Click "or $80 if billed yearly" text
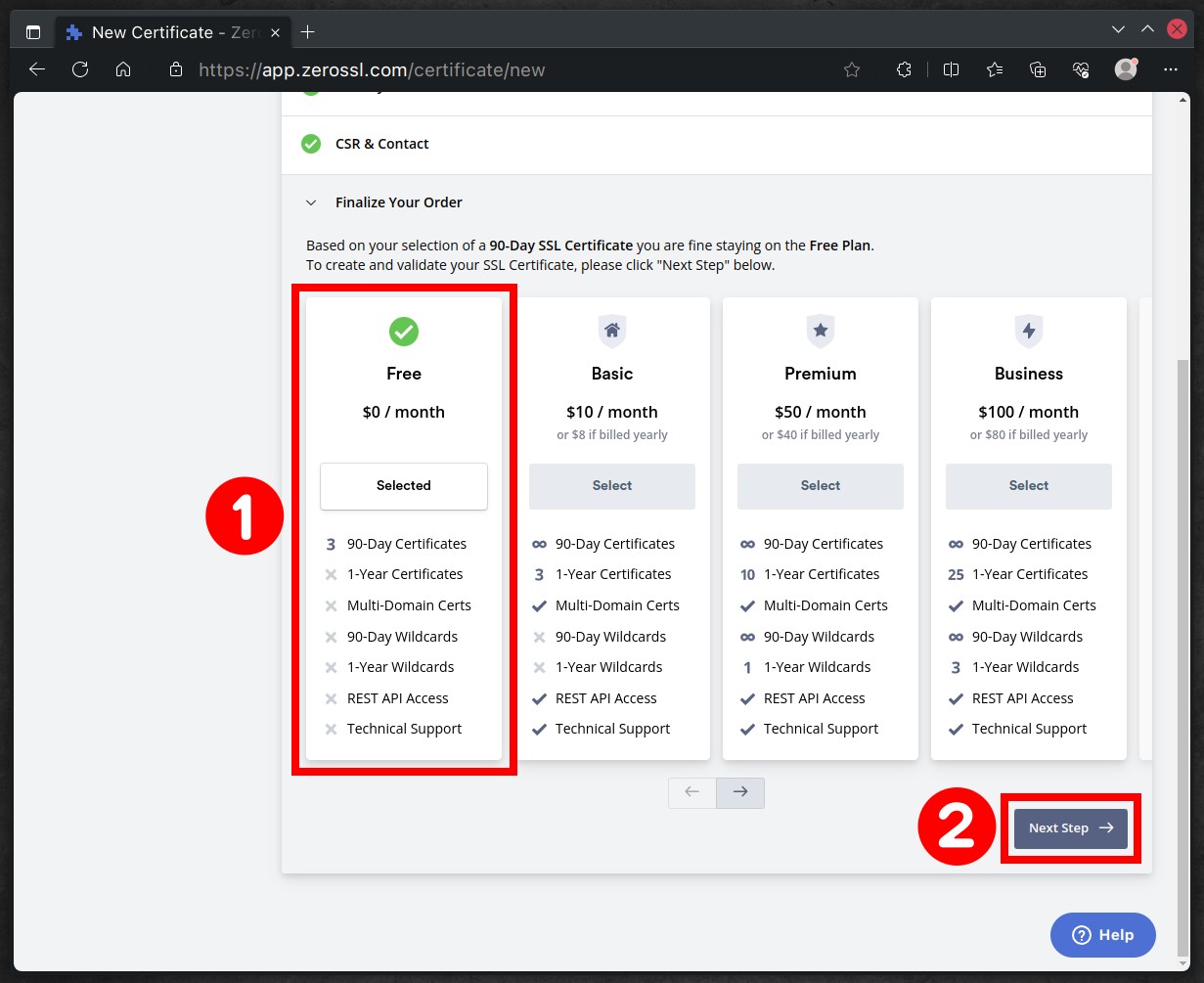 (1029, 435)
